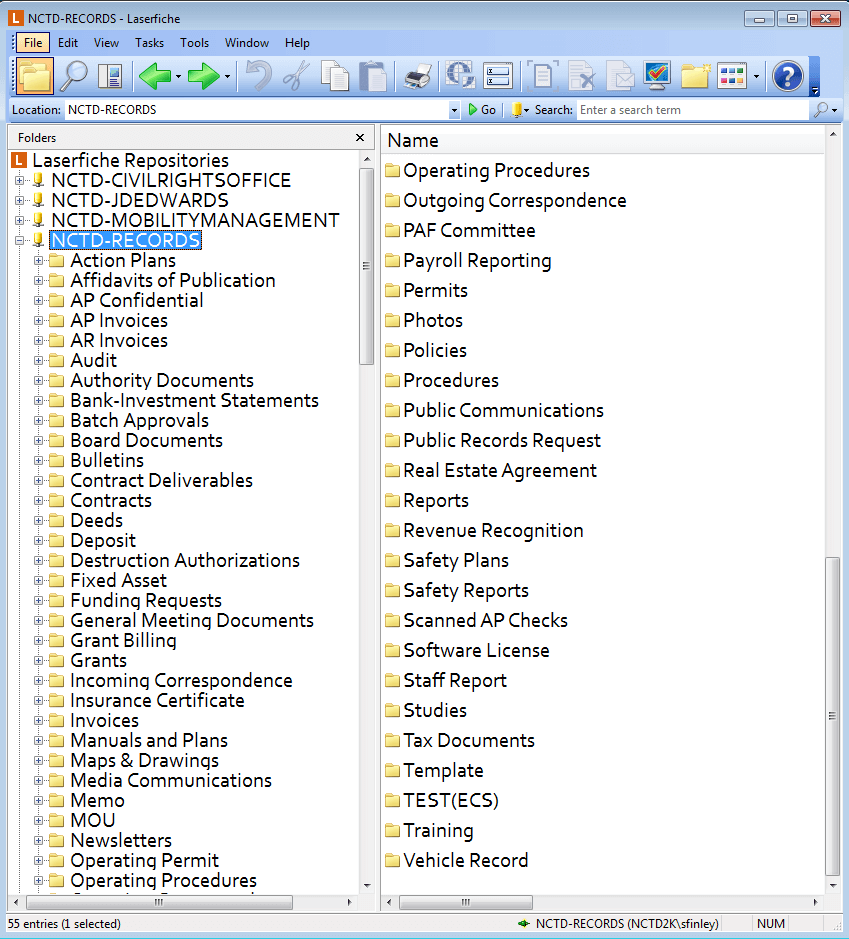Click the New Folder icon with sparkle

tap(695, 76)
